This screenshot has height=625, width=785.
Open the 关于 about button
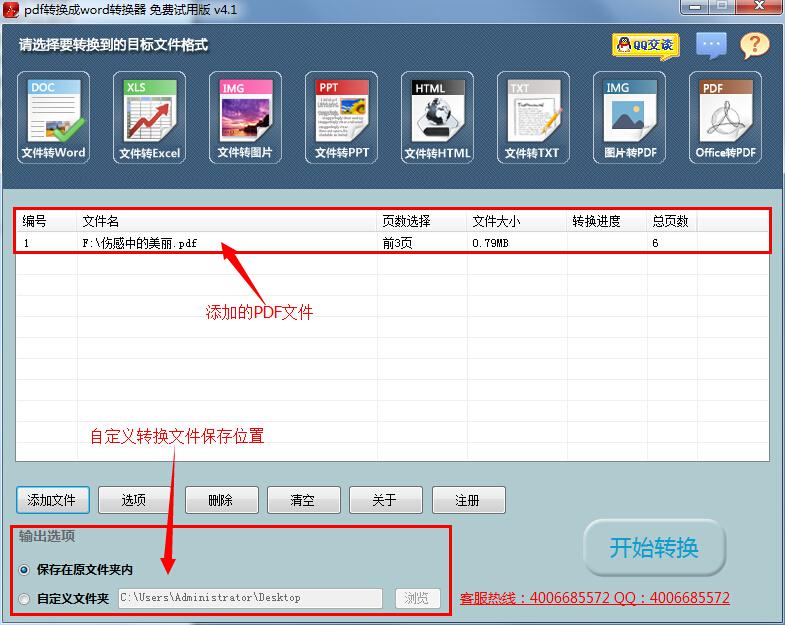386,500
